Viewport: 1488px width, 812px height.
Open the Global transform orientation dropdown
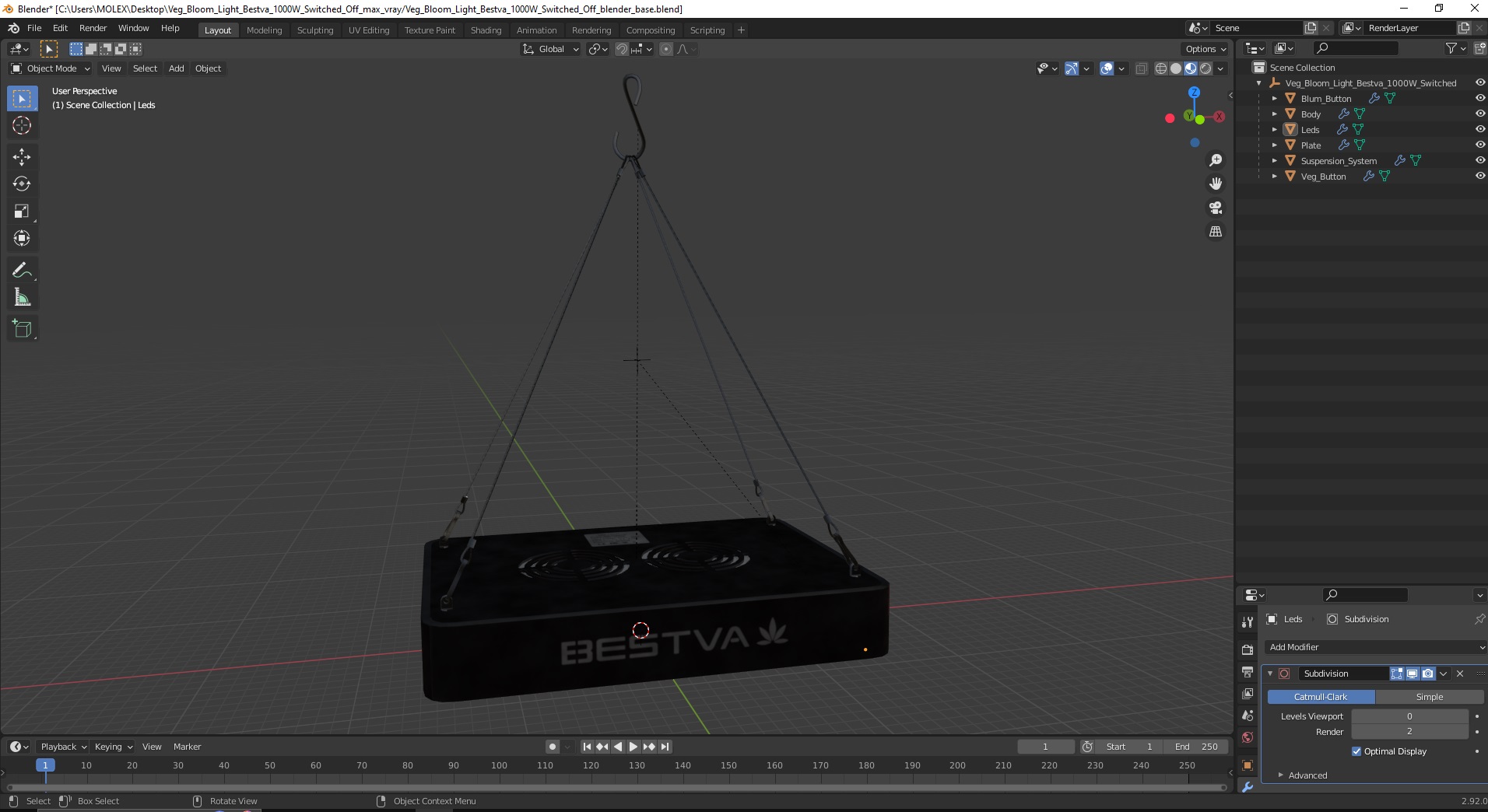coord(551,49)
